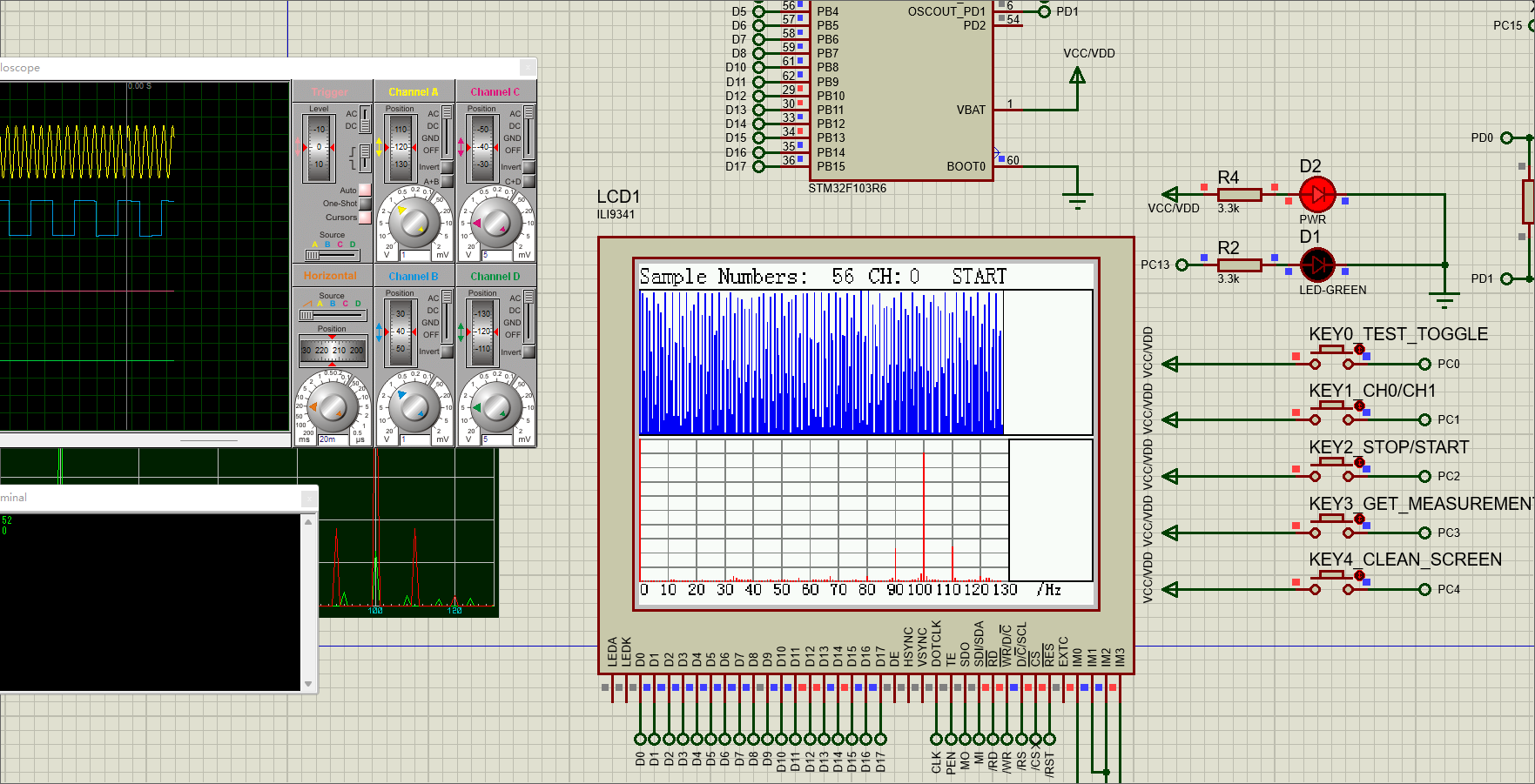Viewport: 1535px width, 784px height.
Task: Click the Channel D volts-per-division knob
Action: (x=495, y=407)
